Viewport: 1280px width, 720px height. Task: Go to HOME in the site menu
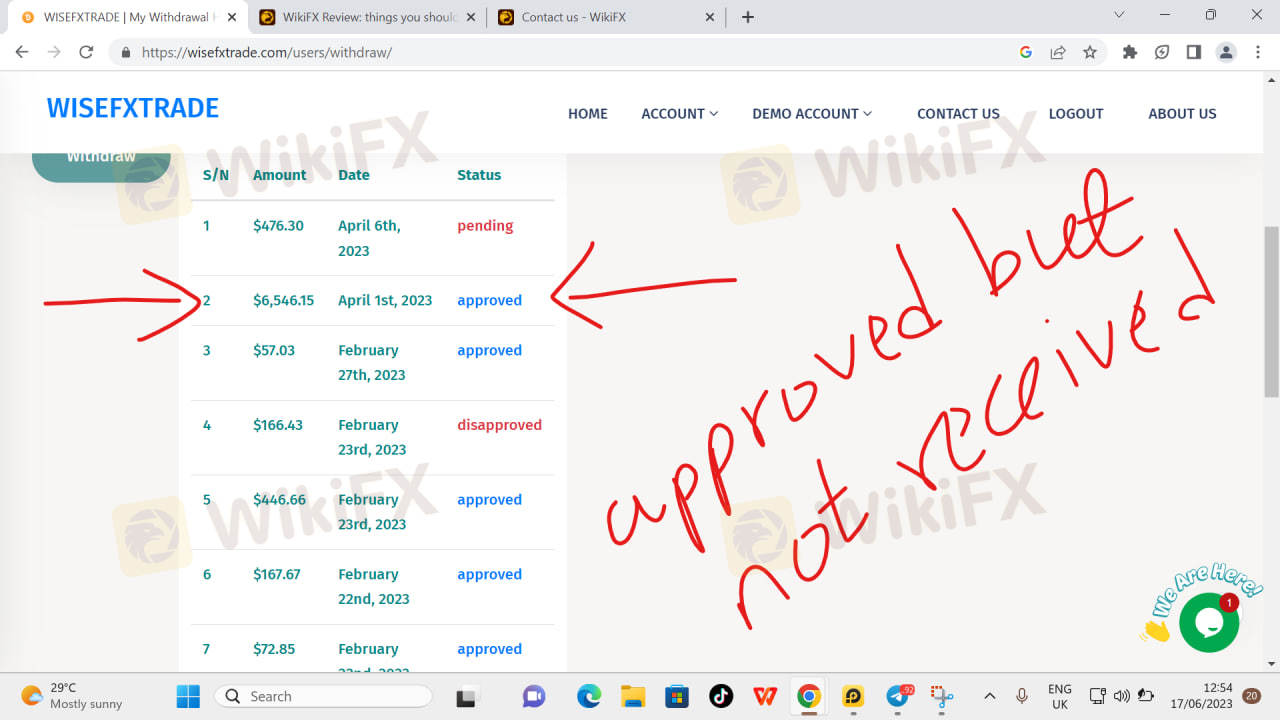[588, 114]
